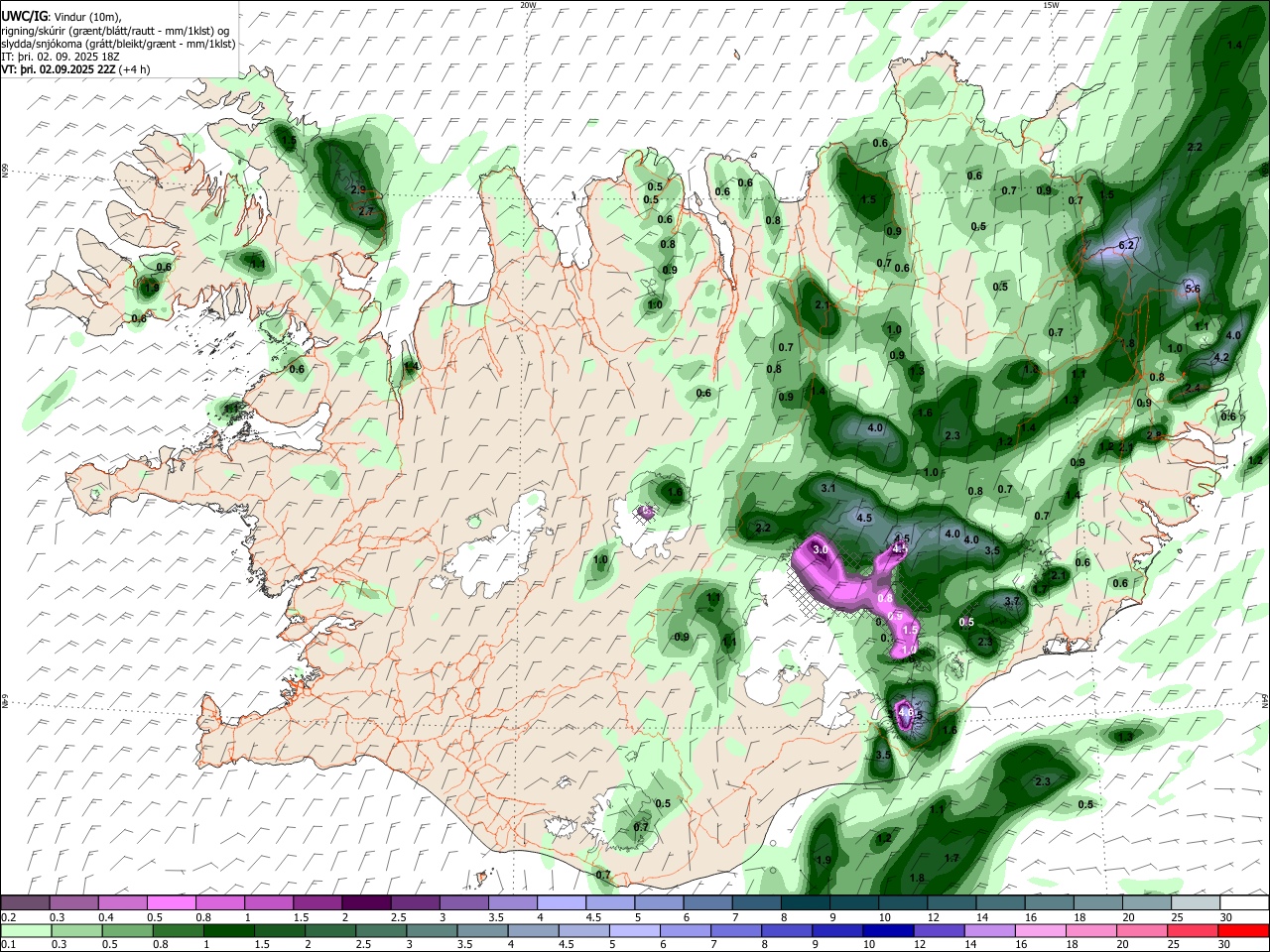Click the 30 label in the upper legend row
The height and width of the screenshot is (952, 1270).
[x=1226, y=917]
